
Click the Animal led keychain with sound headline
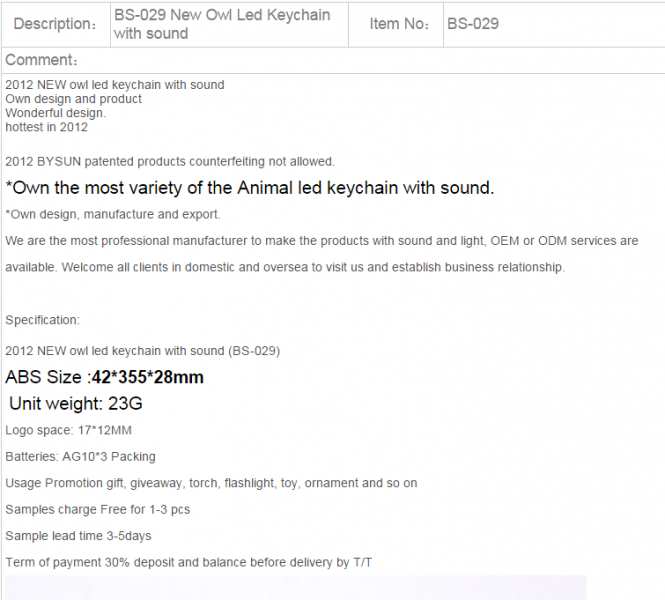pyautogui.click(x=250, y=188)
